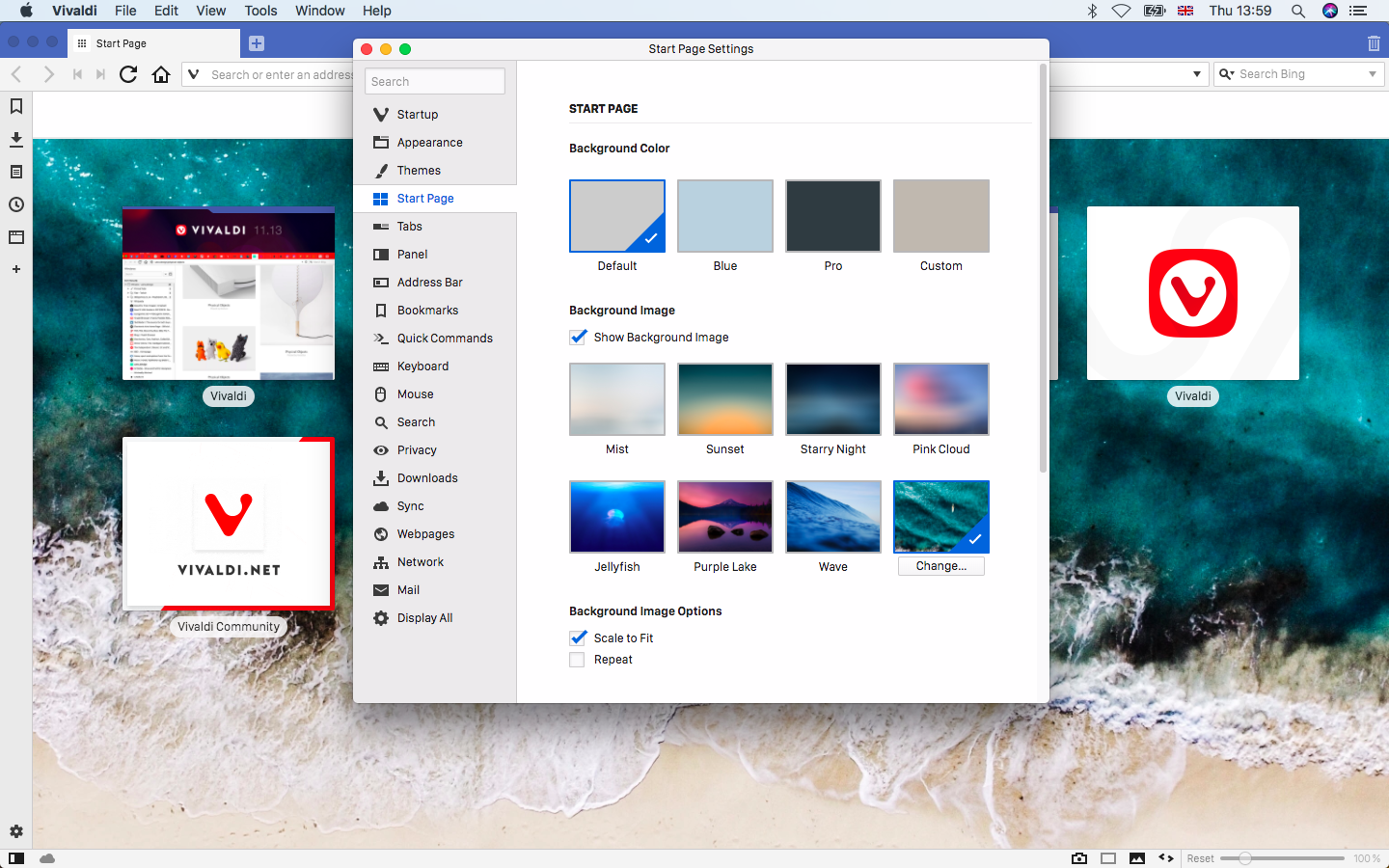Click the settings Search input field
This screenshot has height=868, width=1389.
[435, 81]
